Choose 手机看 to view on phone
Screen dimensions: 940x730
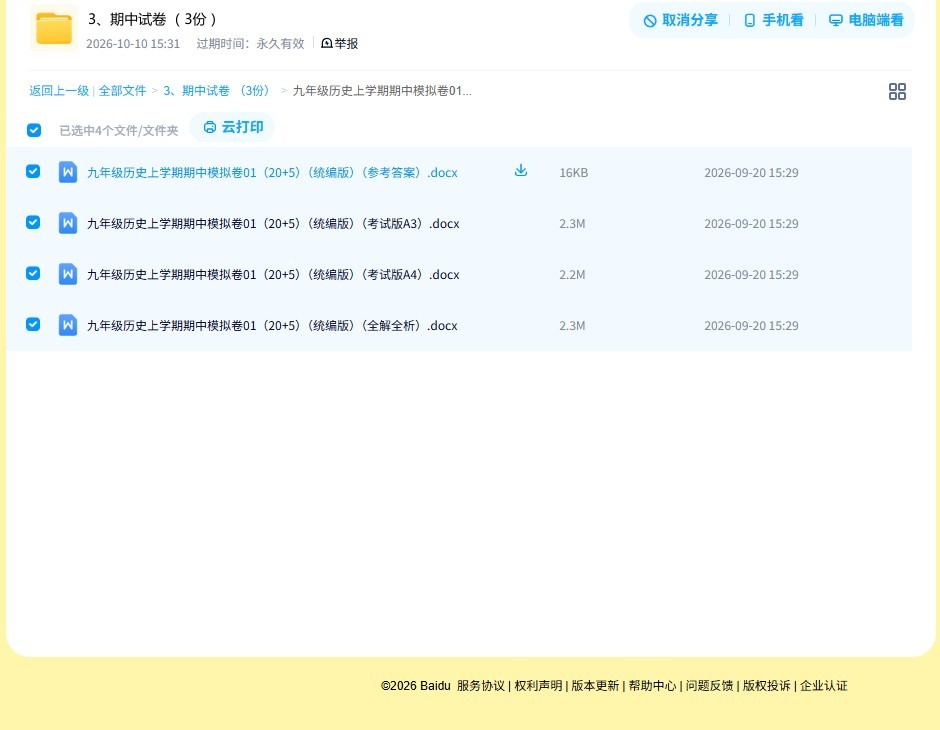tap(773, 20)
